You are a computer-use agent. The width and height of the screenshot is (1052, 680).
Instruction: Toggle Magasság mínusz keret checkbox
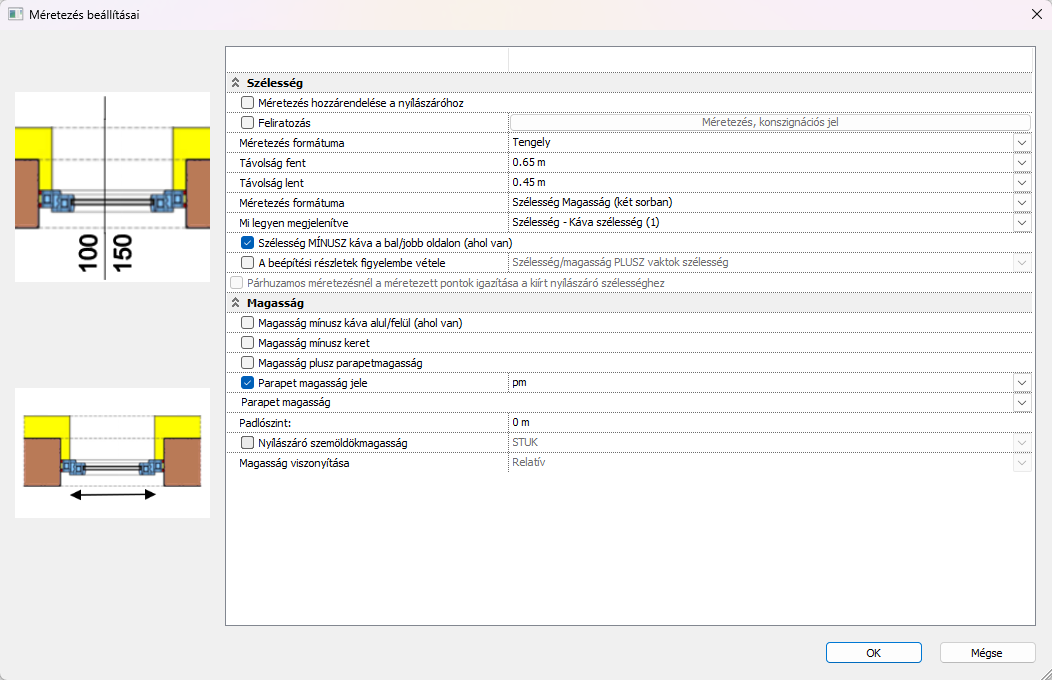tap(248, 343)
